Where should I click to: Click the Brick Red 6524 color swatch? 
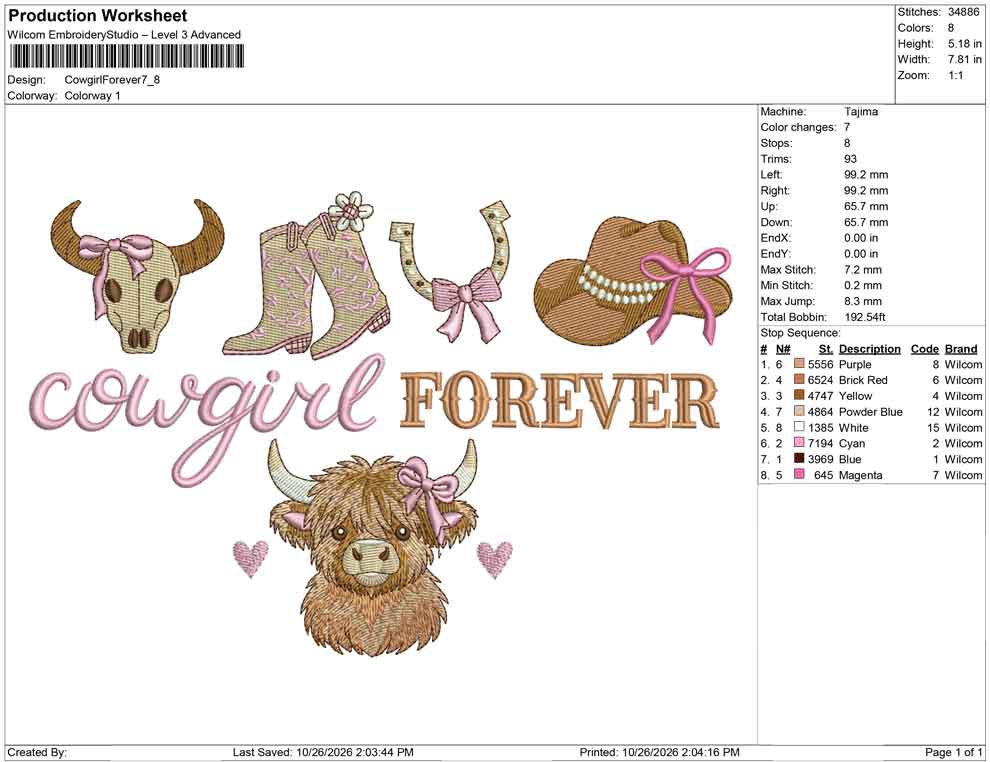tap(799, 379)
